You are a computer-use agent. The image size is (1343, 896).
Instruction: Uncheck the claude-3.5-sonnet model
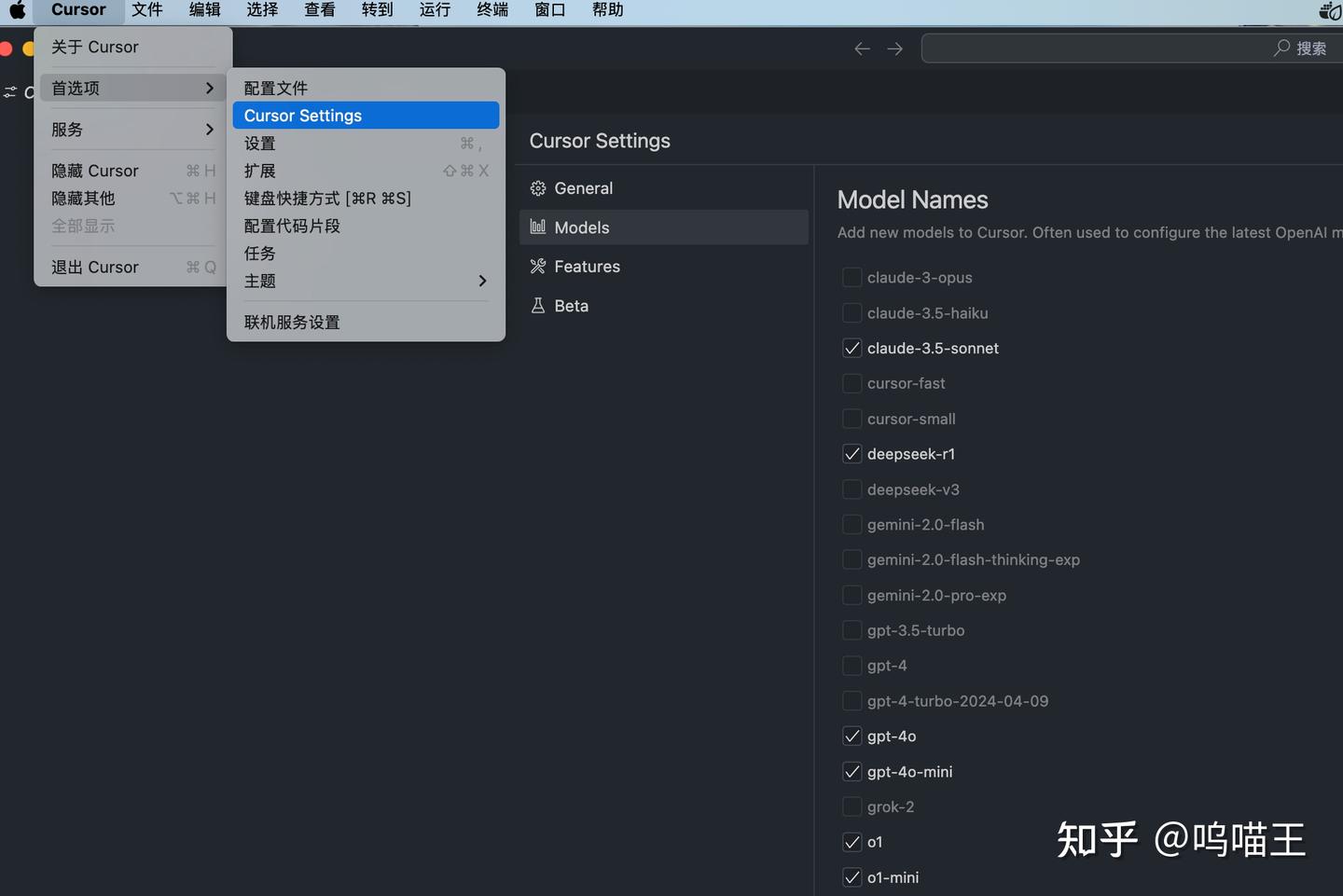[x=851, y=349]
